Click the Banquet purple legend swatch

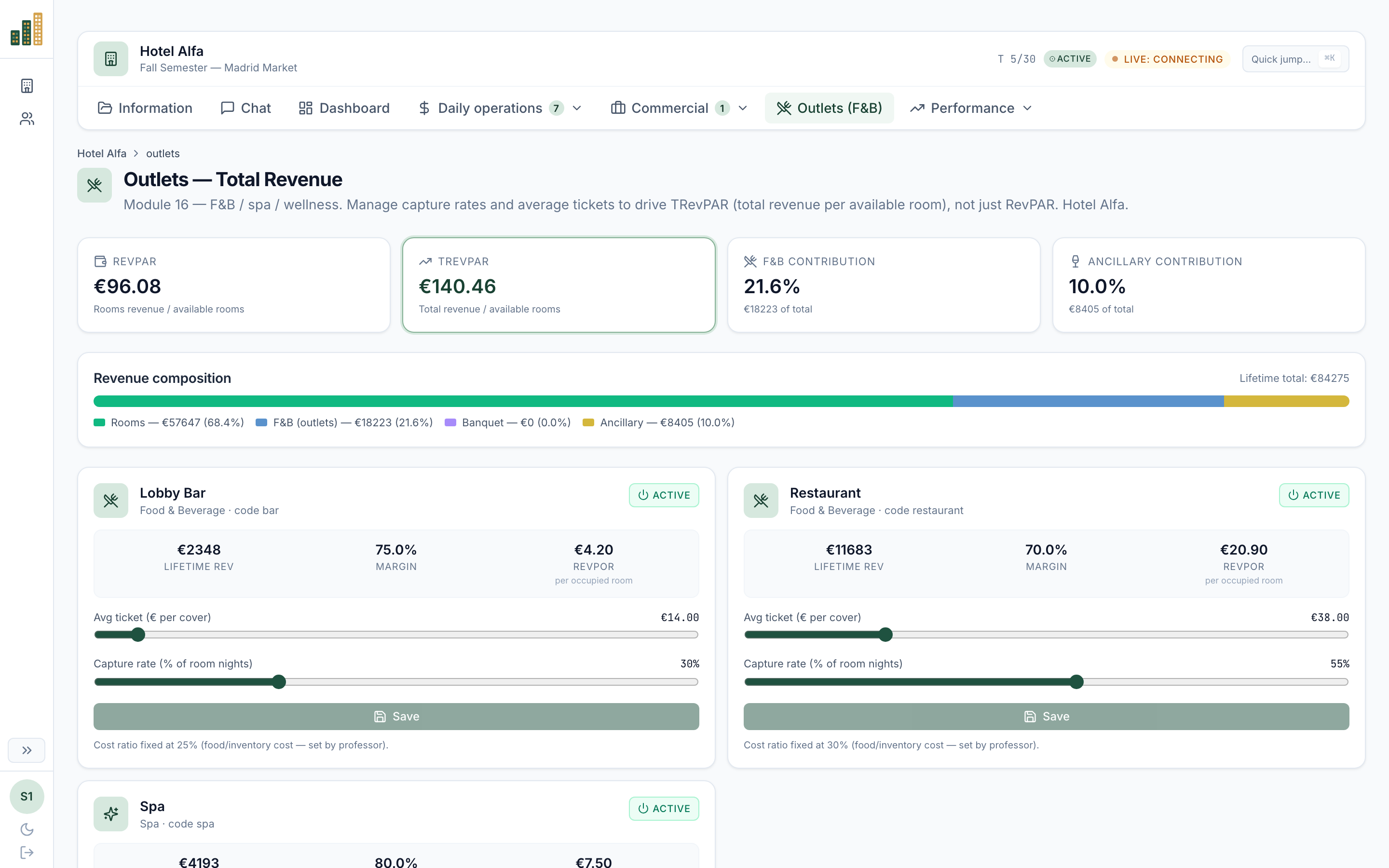[x=450, y=422]
